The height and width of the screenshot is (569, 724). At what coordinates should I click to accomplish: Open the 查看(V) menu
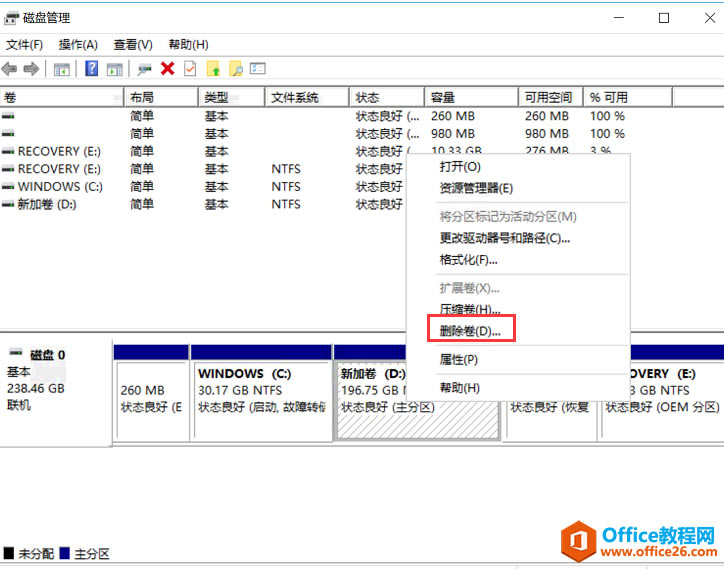[133, 45]
